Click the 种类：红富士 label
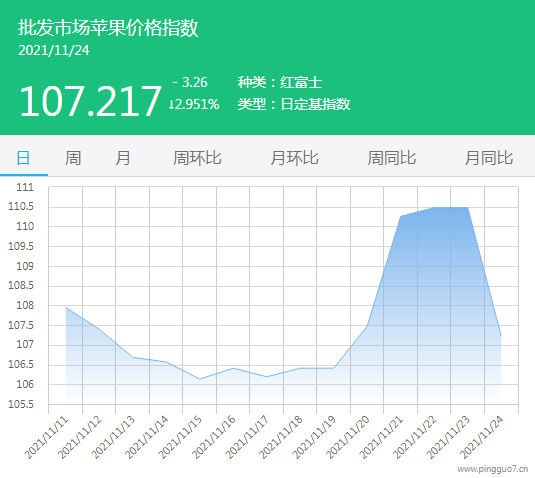The image size is (535, 478). coord(280,83)
